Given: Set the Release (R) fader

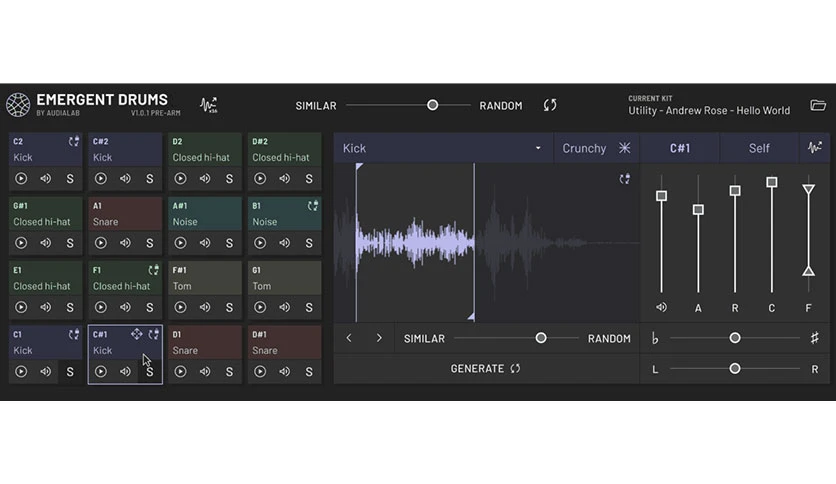Looking at the screenshot, I should coord(735,190).
